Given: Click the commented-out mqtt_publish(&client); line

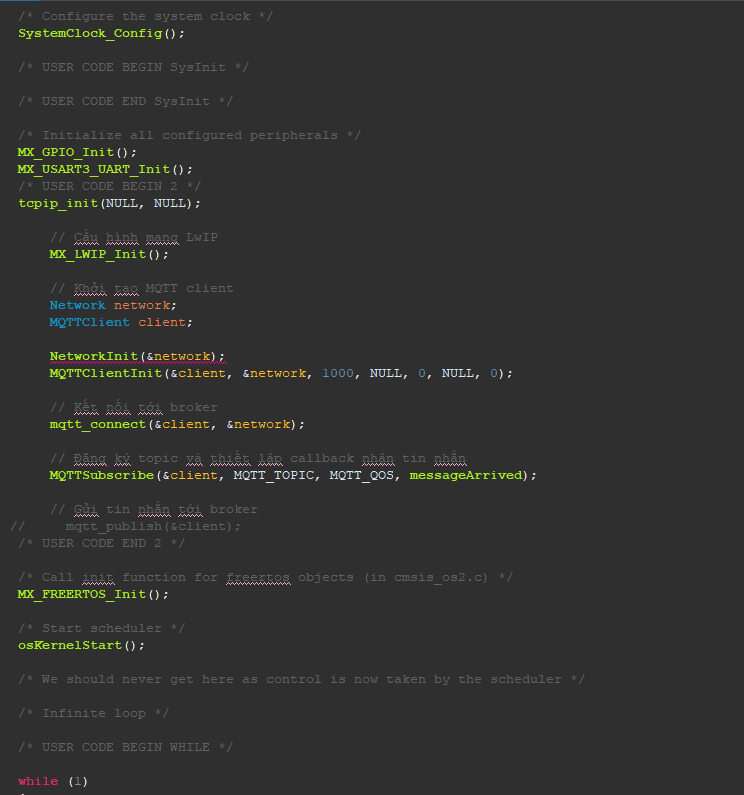Looking at the screenshot, I should pos(126,526).
